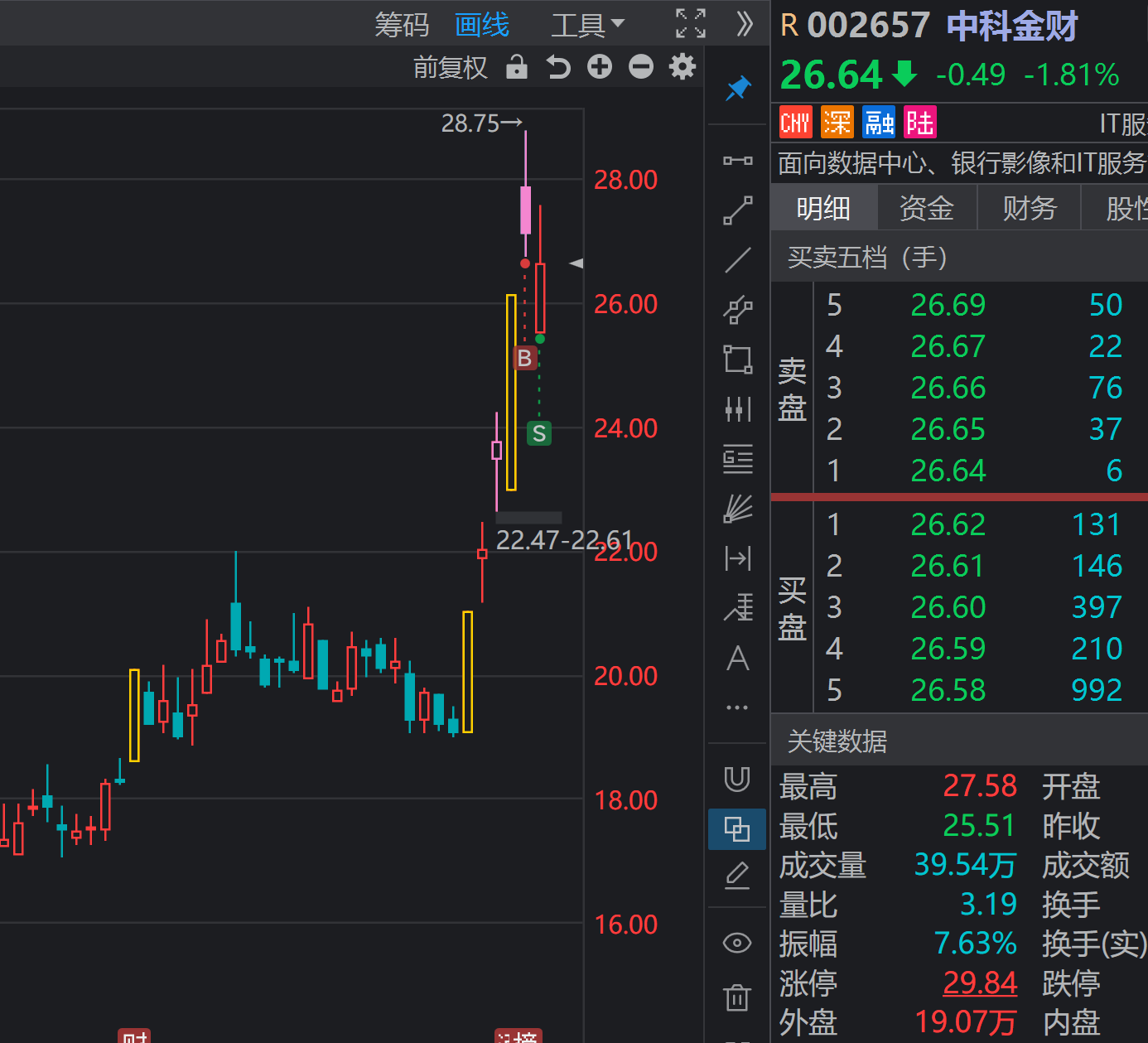Select the horizontal levels retracement tool

tap(737, 459)
